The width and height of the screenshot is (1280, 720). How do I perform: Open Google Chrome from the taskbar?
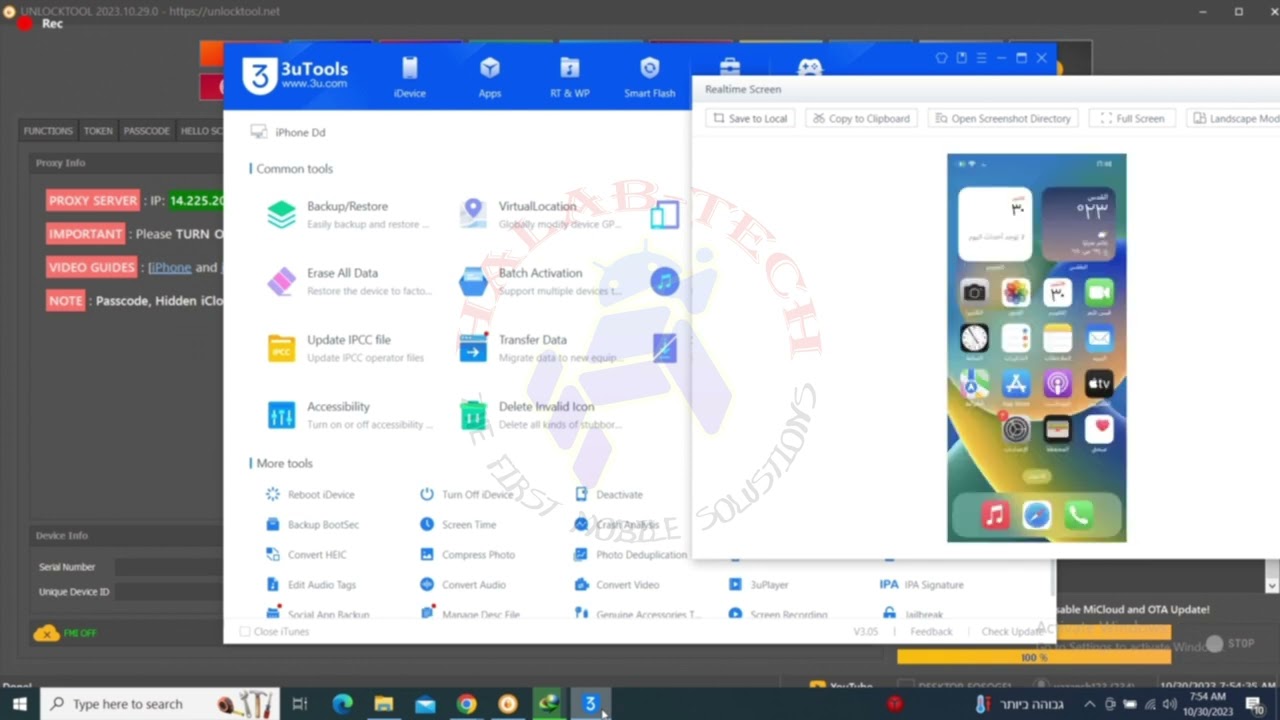pos(466,704)
